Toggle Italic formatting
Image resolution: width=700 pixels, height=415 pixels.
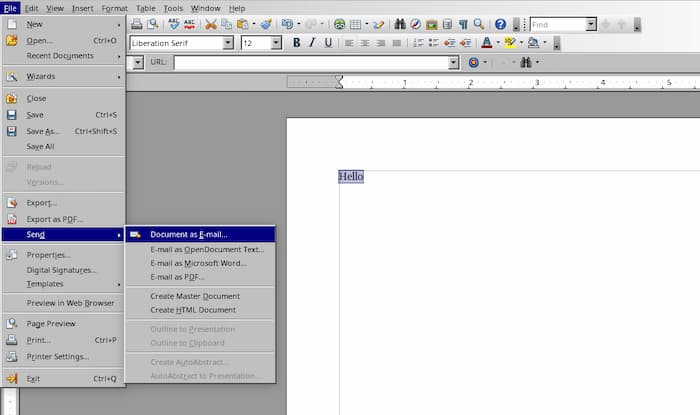[x=313, y=43]
